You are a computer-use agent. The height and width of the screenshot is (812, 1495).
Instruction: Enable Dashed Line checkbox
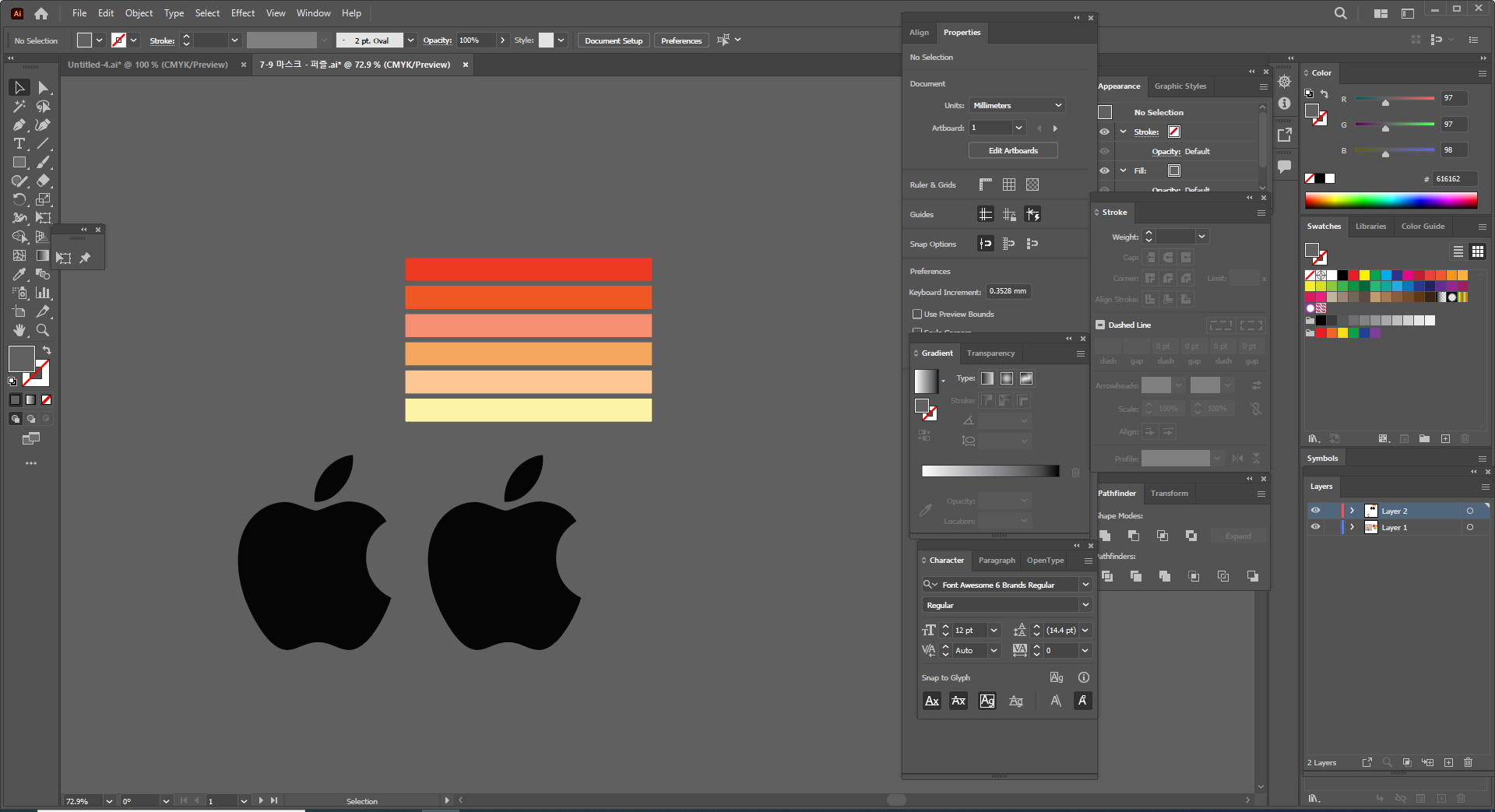[1100, 325]
